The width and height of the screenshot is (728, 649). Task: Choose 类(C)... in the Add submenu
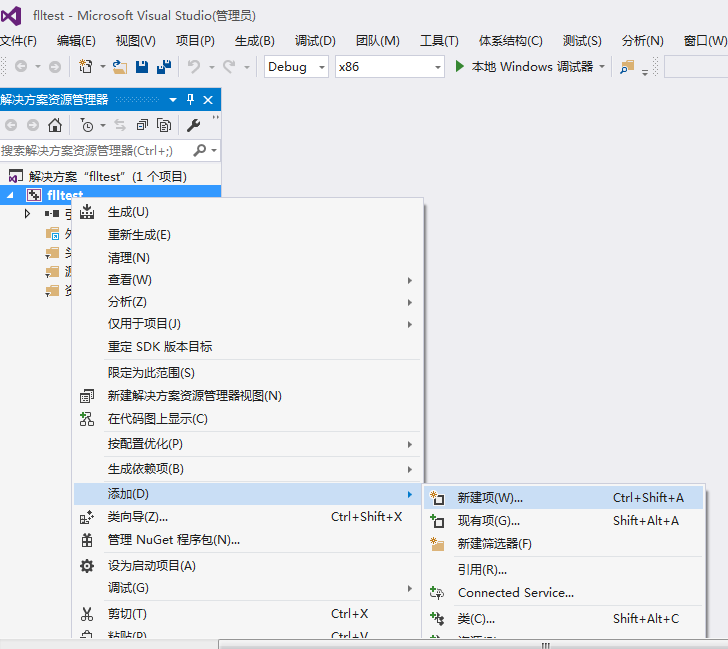[564, 619]
